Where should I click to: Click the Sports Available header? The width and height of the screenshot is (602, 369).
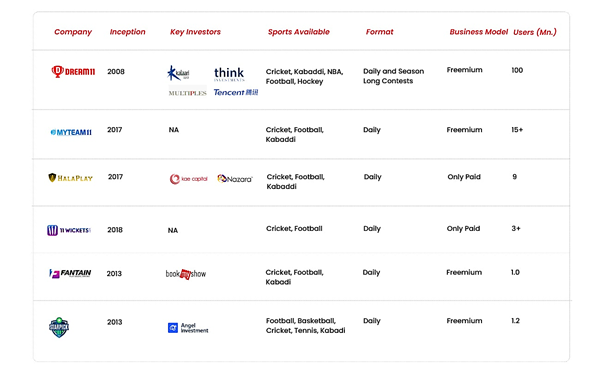pos(299,32)
